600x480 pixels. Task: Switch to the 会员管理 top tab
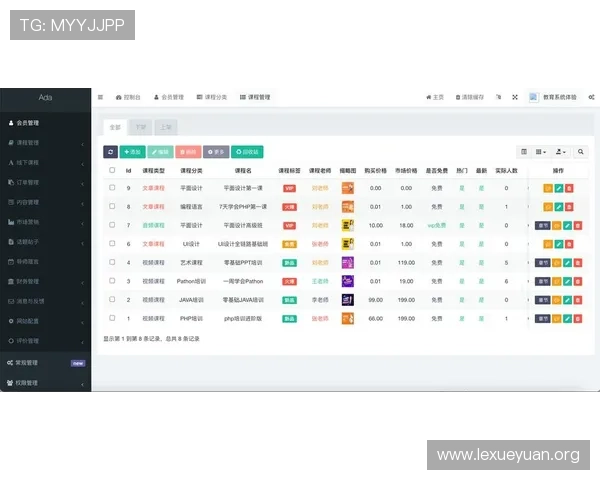tap(169, 97)
